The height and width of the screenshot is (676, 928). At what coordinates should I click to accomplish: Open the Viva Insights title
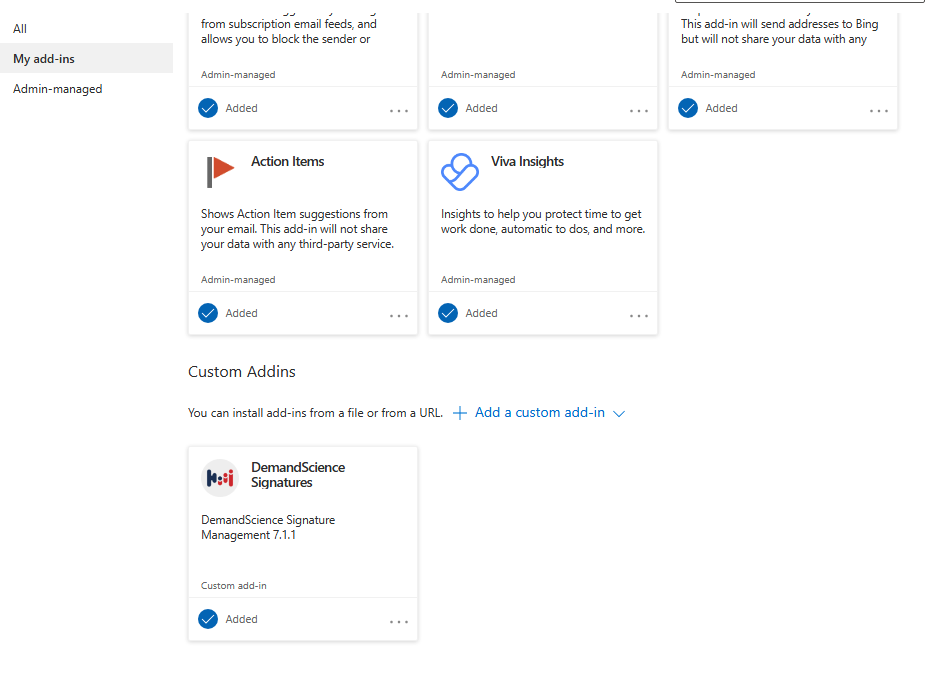tap(527, 161)
